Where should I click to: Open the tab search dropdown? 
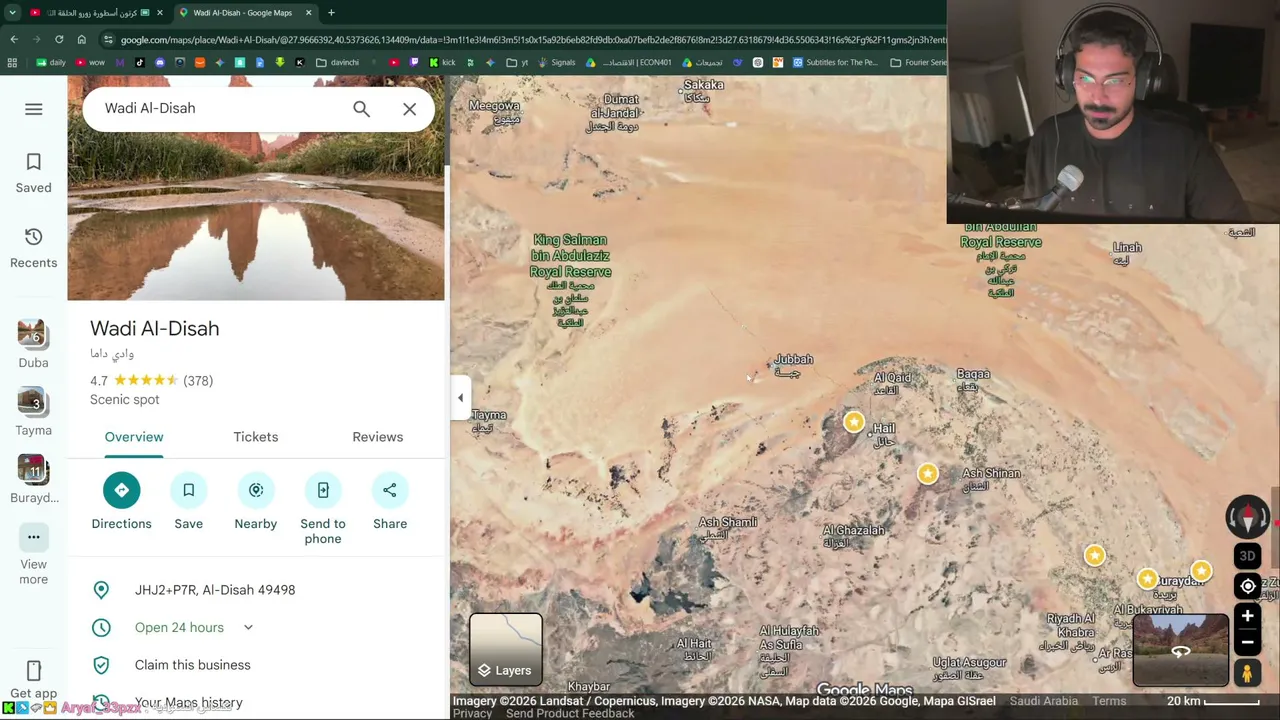[x=12, y=13]
